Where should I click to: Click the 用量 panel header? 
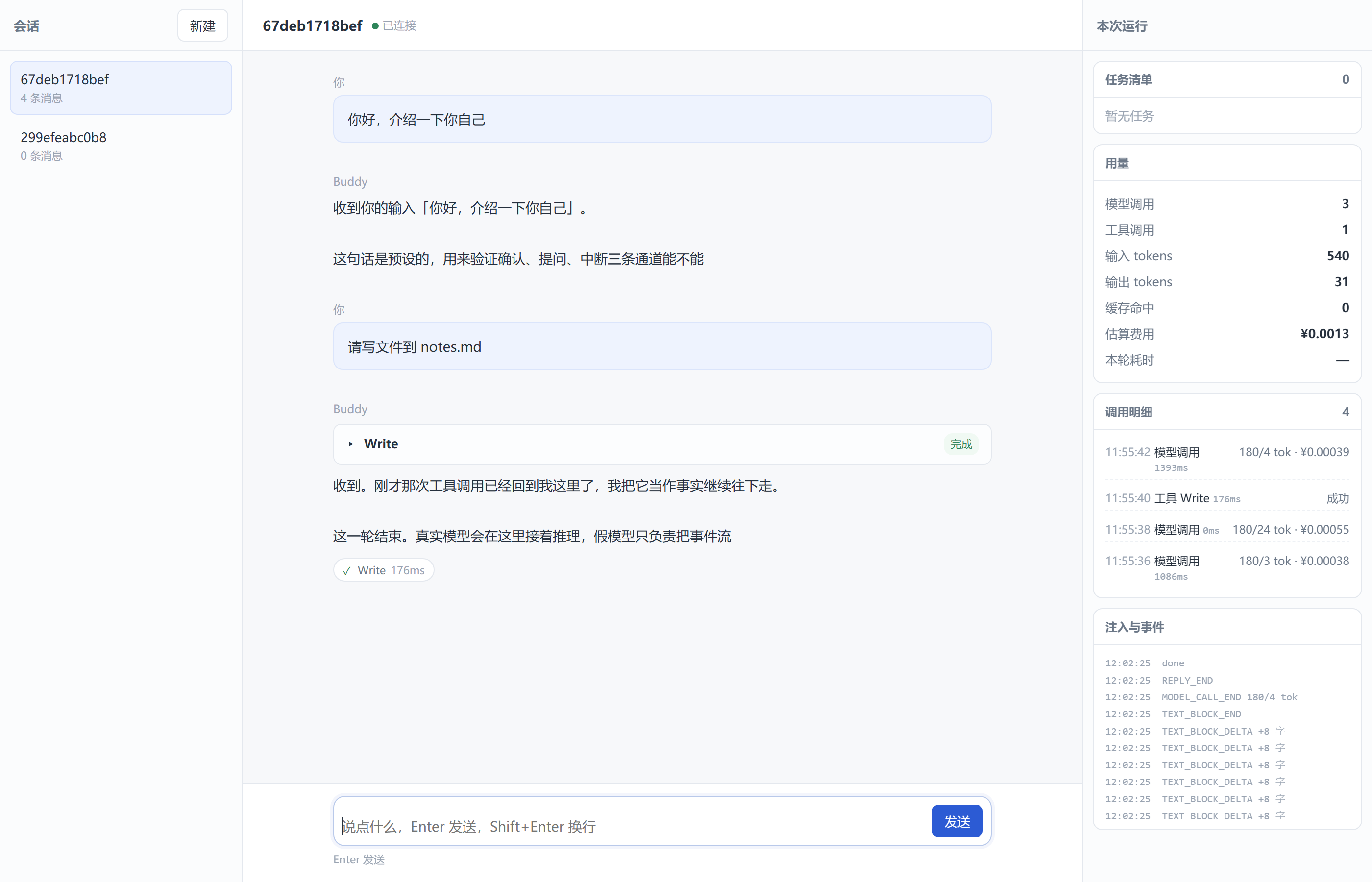coord(1226,163)
